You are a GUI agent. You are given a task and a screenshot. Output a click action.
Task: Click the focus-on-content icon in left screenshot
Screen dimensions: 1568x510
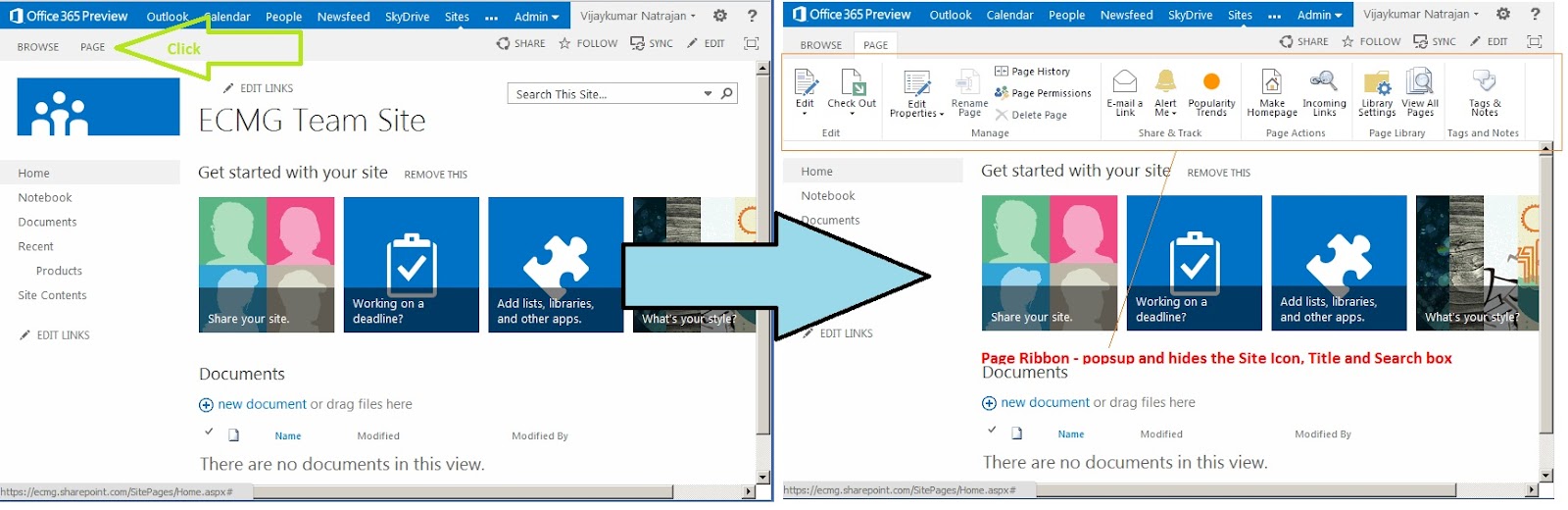pyautogui.click(x=752, y=43)
